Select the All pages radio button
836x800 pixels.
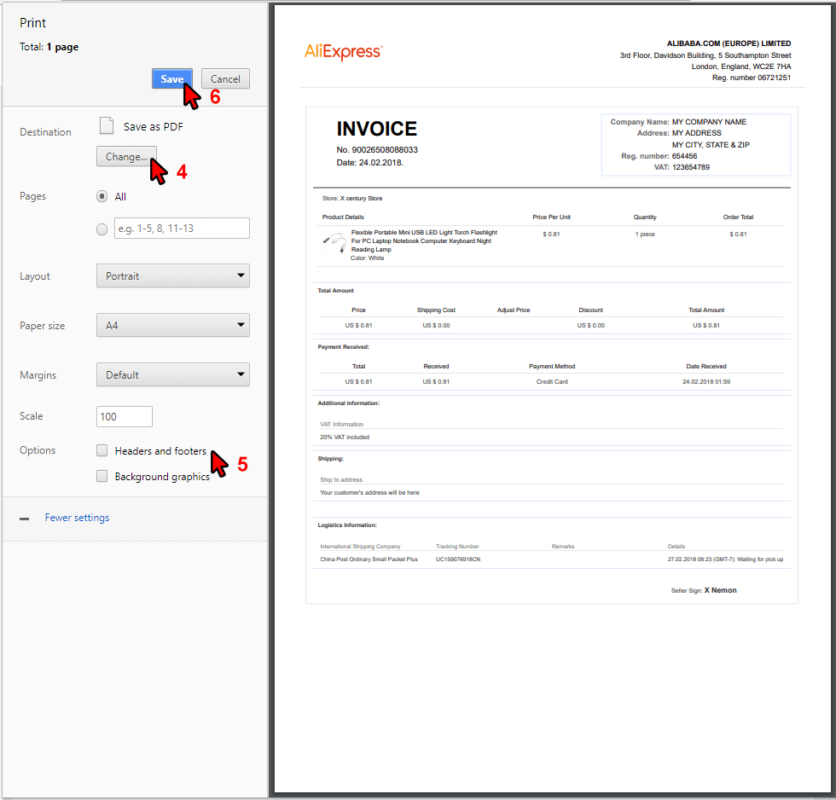coord(102,196)
